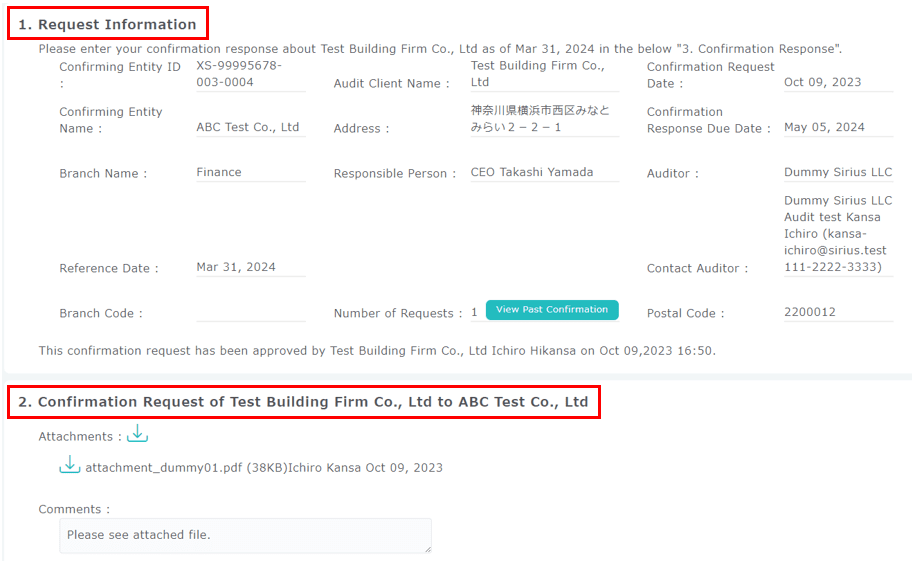Click the Postal Code field
This screenshot has height=566, width=912.
click(x=837, y=312)
